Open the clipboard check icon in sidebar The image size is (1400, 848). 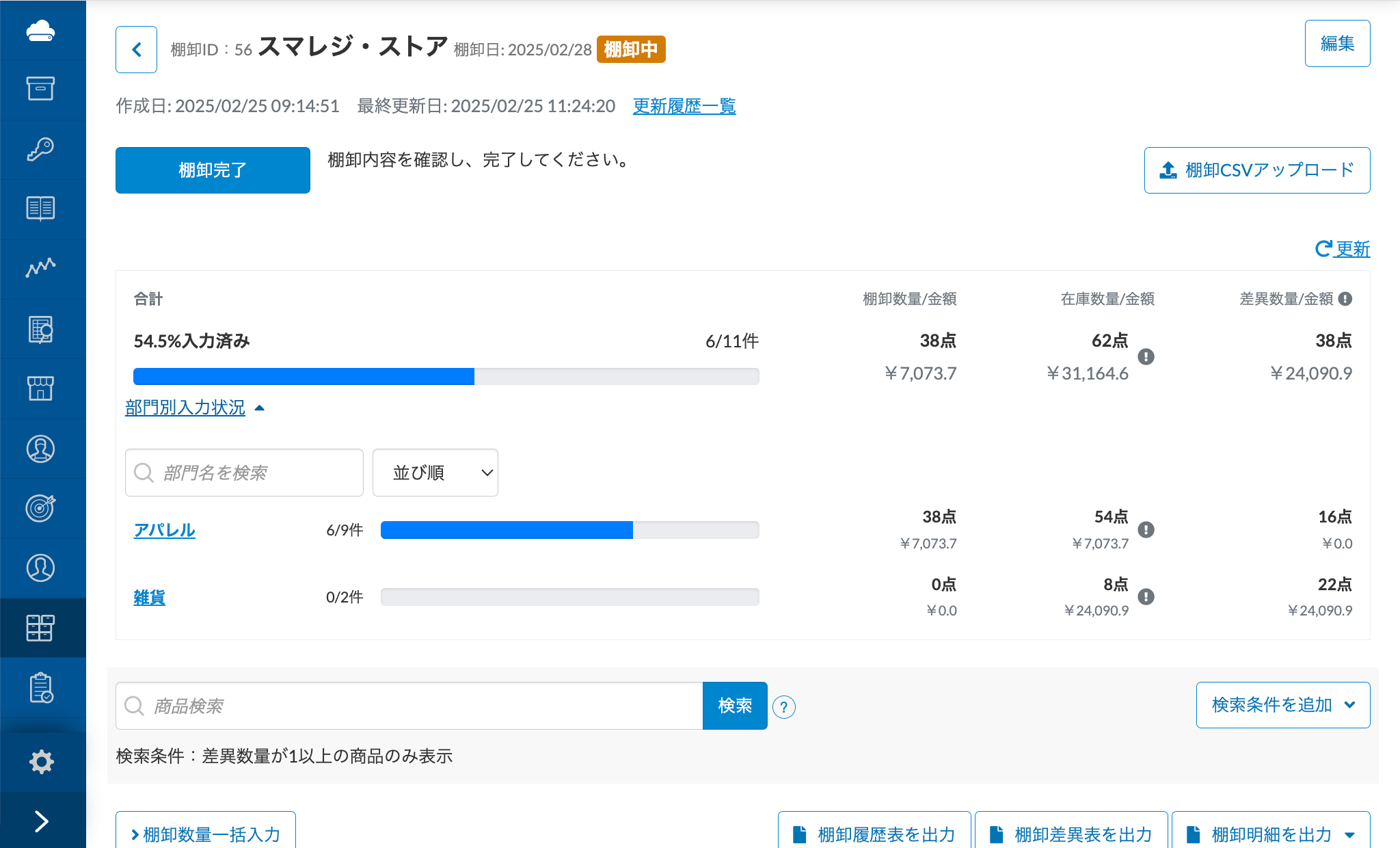(41, 687)
